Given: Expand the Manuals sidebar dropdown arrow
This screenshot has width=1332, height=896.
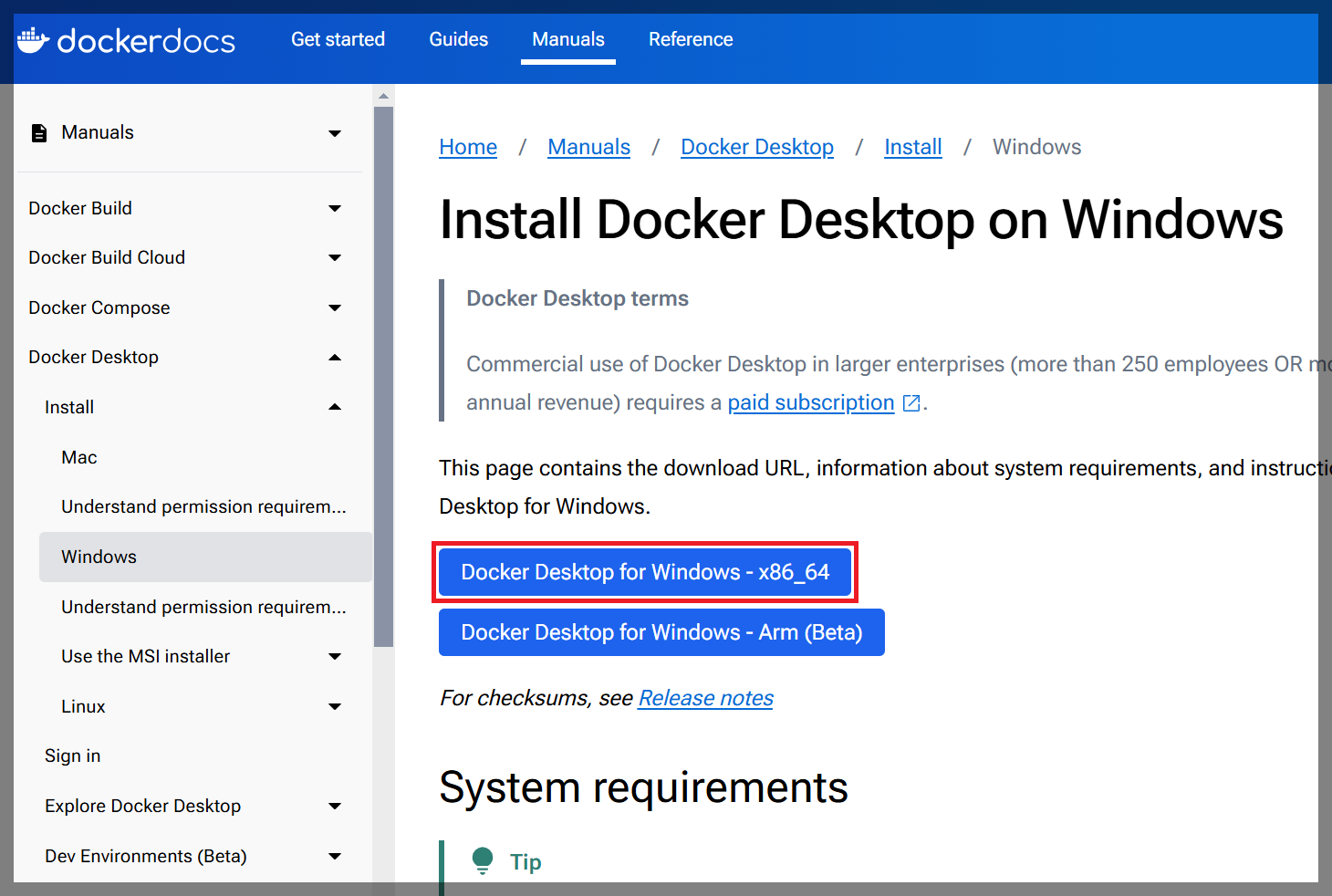Looking at the screenshot, I should click(335, 133).
